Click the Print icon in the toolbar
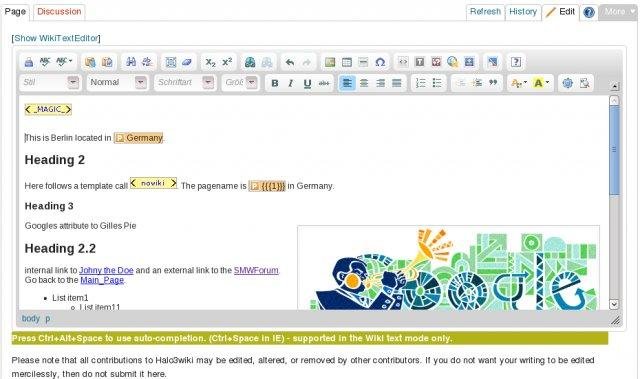The width and height of the screenshot is (640, 379). [29, 62]
